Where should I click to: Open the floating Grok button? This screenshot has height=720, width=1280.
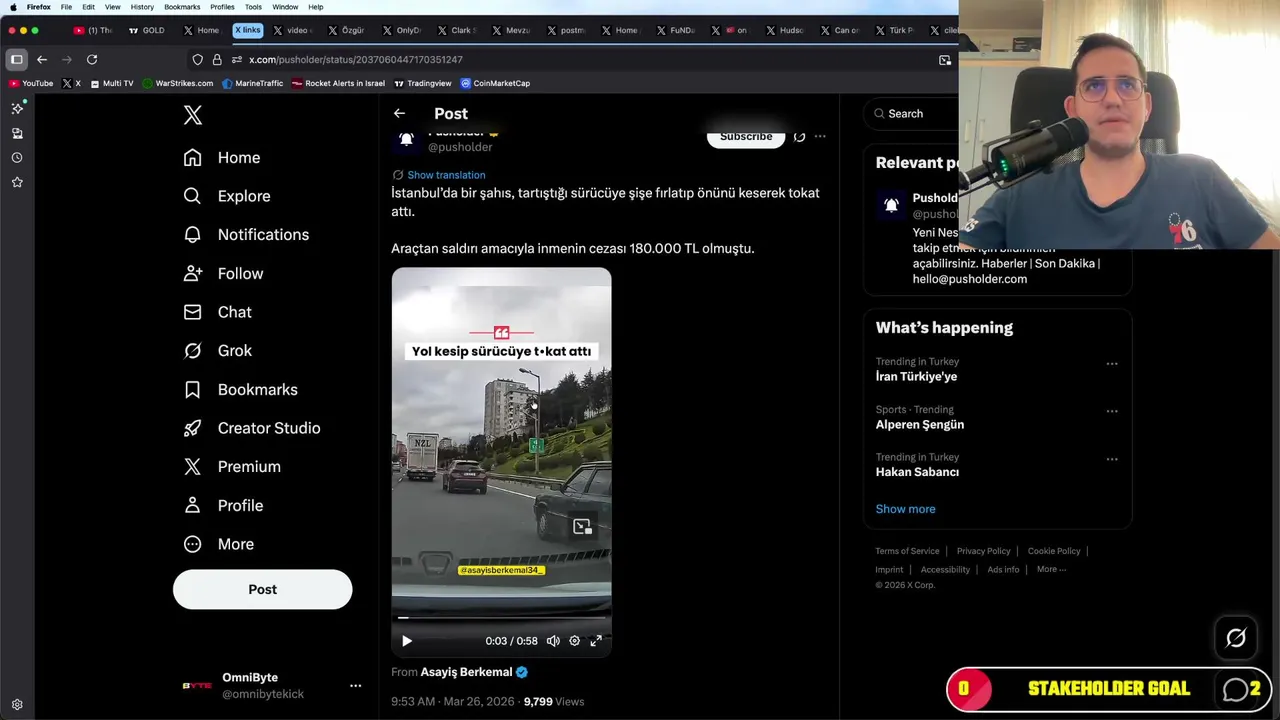(1236, 638)
